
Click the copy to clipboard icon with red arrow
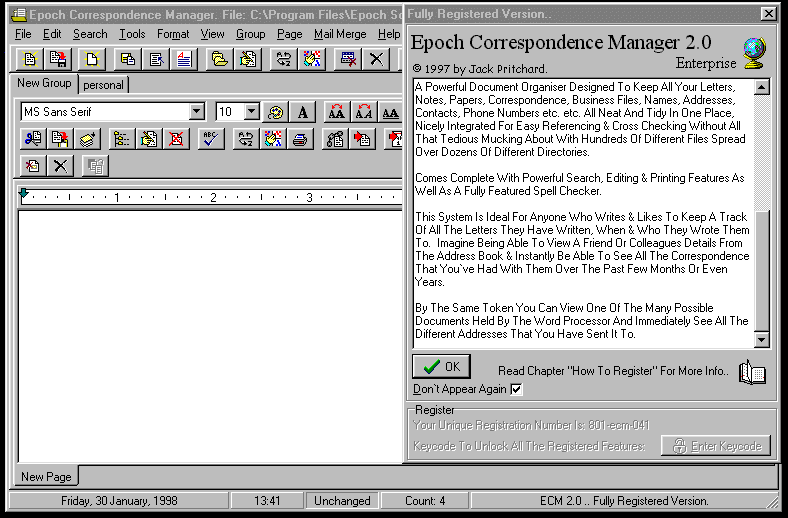[x=60, y=139]
